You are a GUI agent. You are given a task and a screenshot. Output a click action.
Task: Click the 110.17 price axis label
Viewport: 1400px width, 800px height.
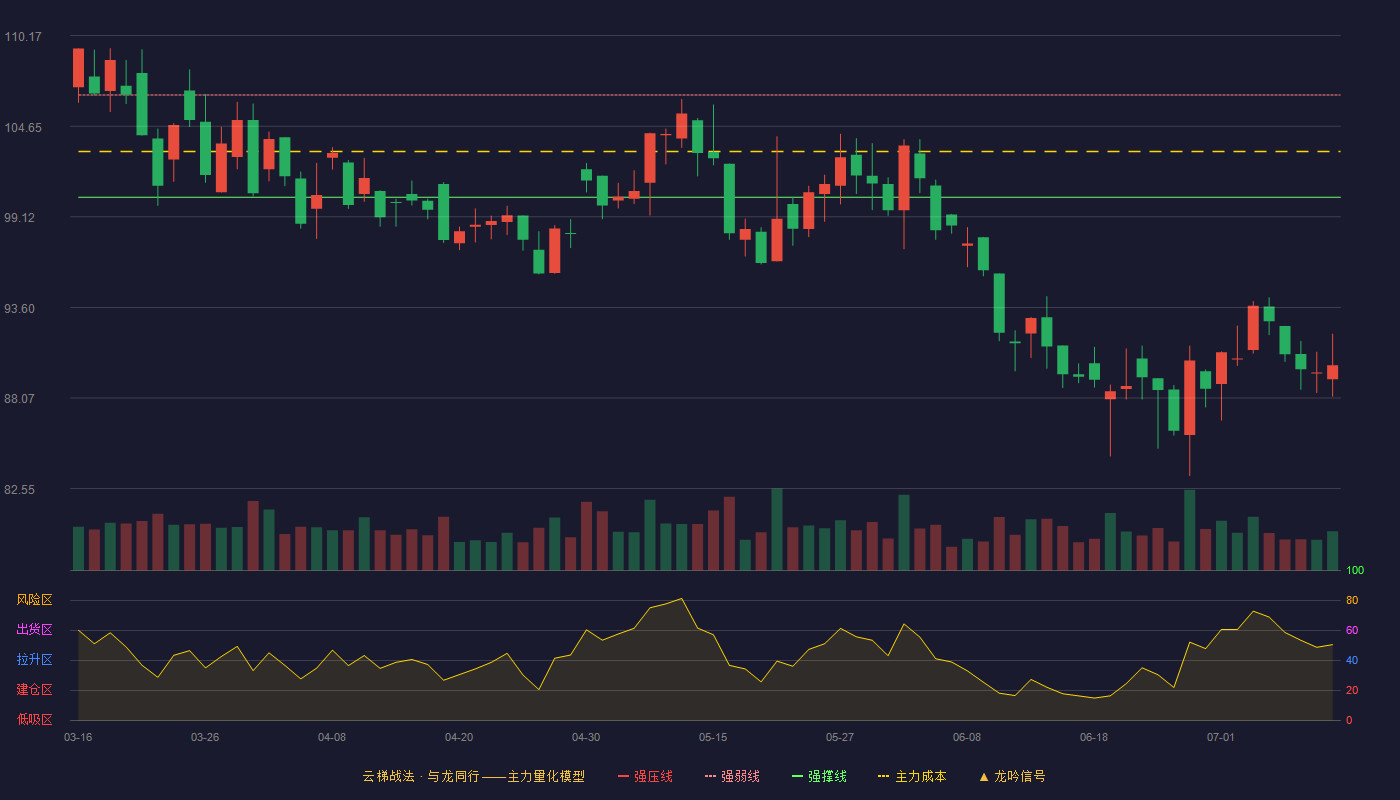click(x=23, y=37)
